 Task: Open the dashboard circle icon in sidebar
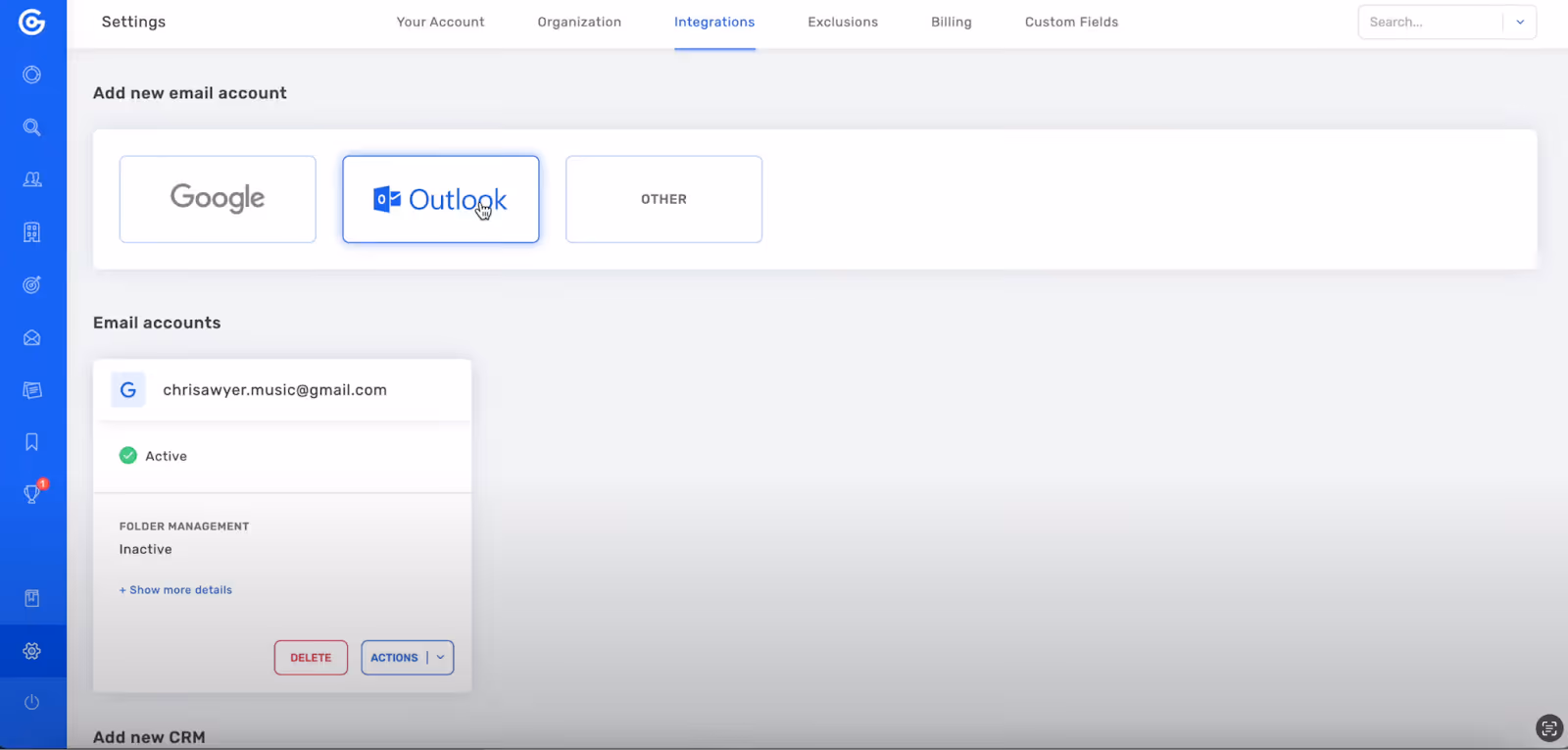(32, 75)
